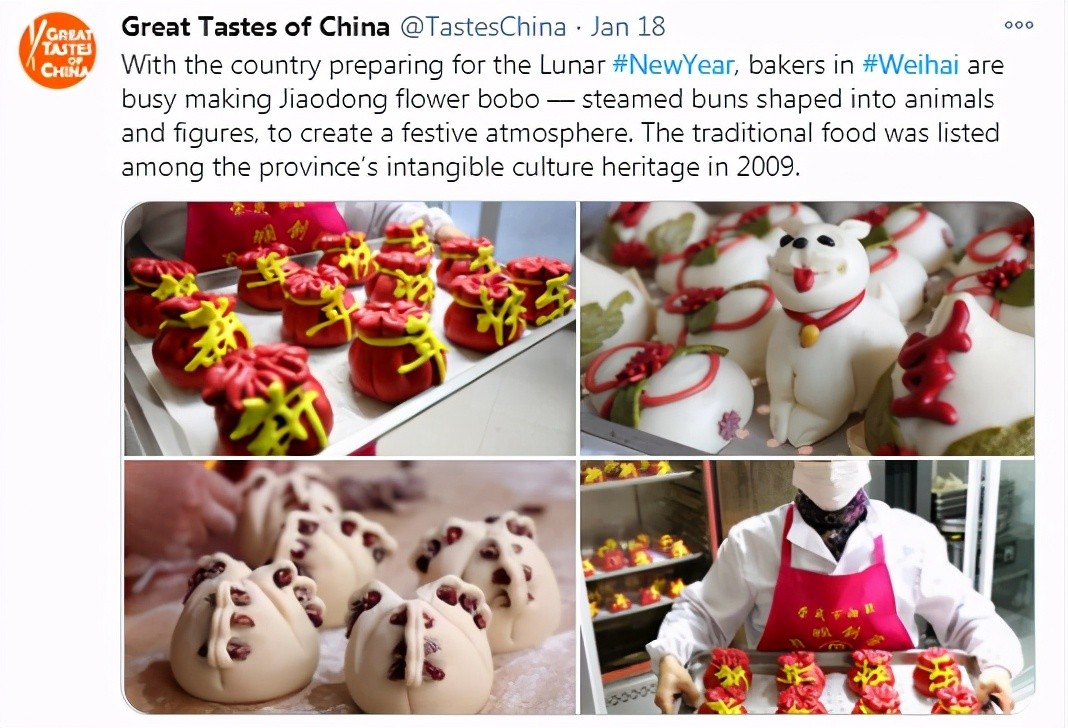Image resolution: width=1068 pixels, height=728 pixels.
Task: Open the white pig bun photo
Action: (807, 328)
